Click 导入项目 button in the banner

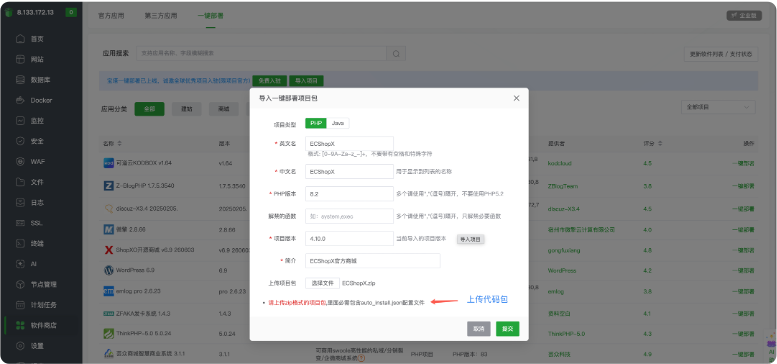click(306, 81)
